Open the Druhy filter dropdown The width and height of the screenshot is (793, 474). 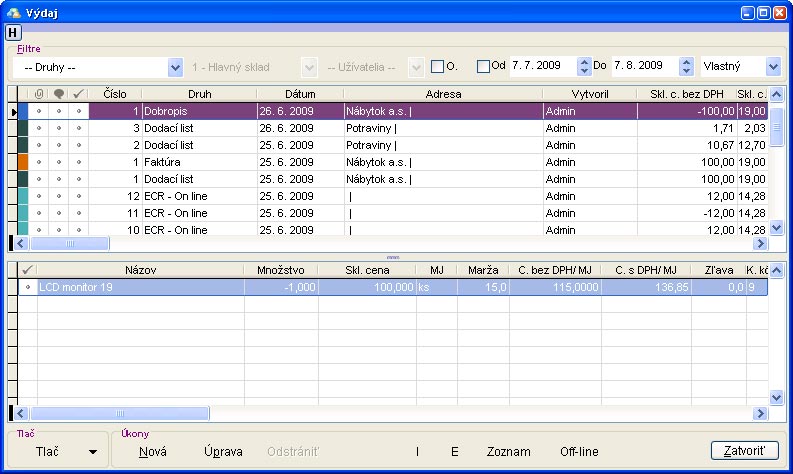pyautogui.click(x=175, y=67)
